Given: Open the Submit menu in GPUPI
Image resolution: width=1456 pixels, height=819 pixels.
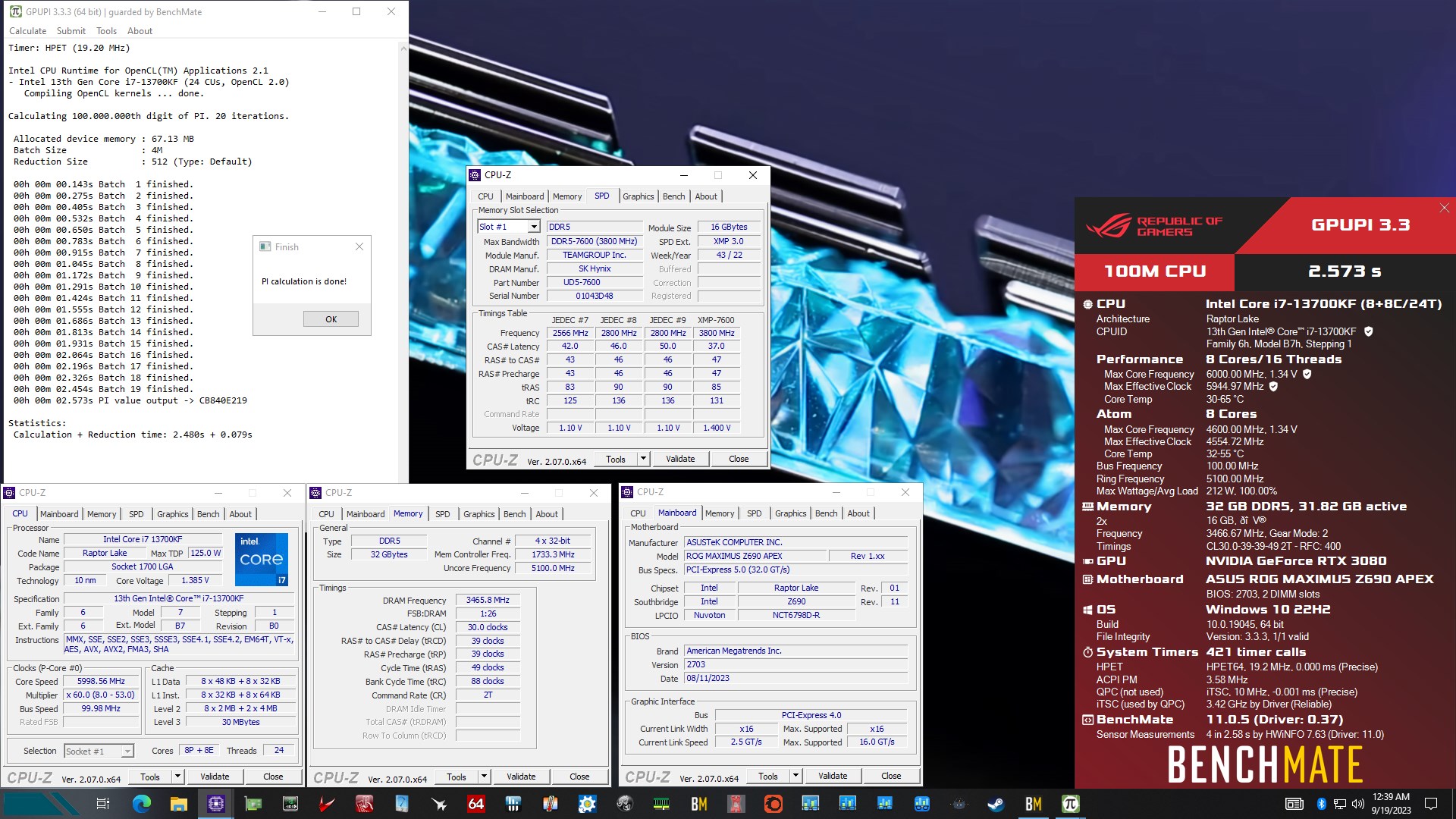Looking at the screenshot, I should pyautogui.click(x=71, y=31).
